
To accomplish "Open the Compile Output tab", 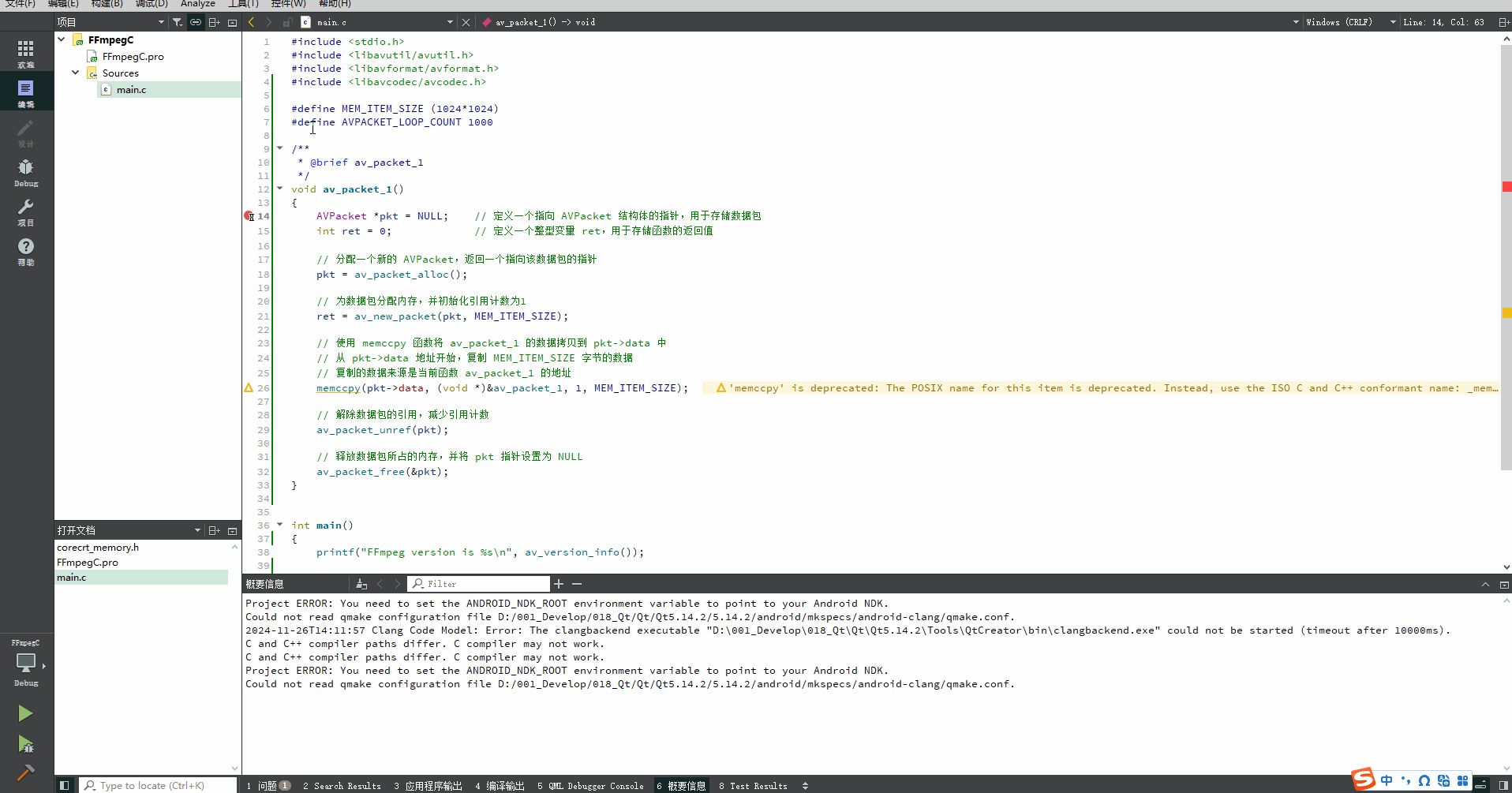I will (500, 786).
